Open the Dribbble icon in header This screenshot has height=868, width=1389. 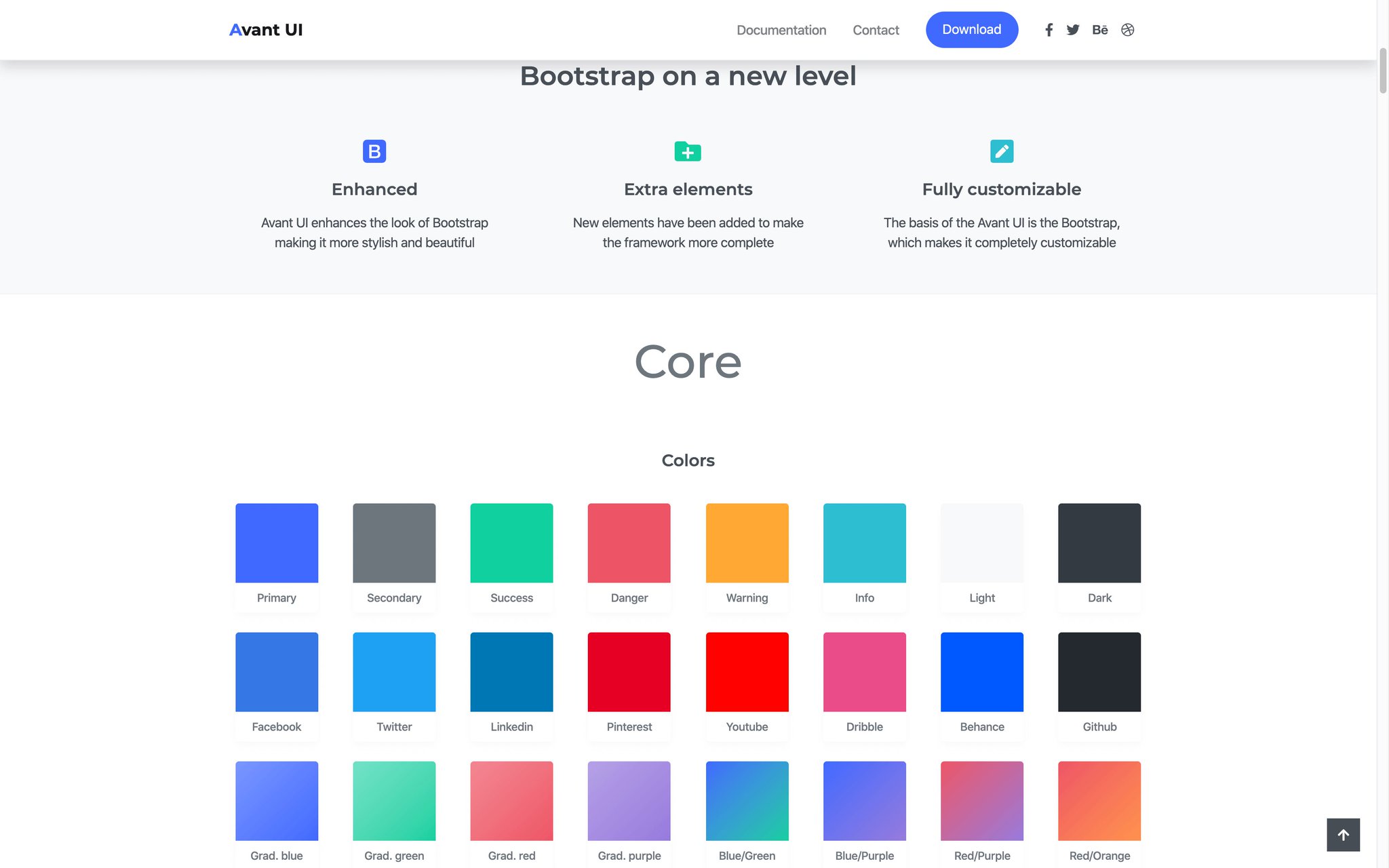(1127, 30)
